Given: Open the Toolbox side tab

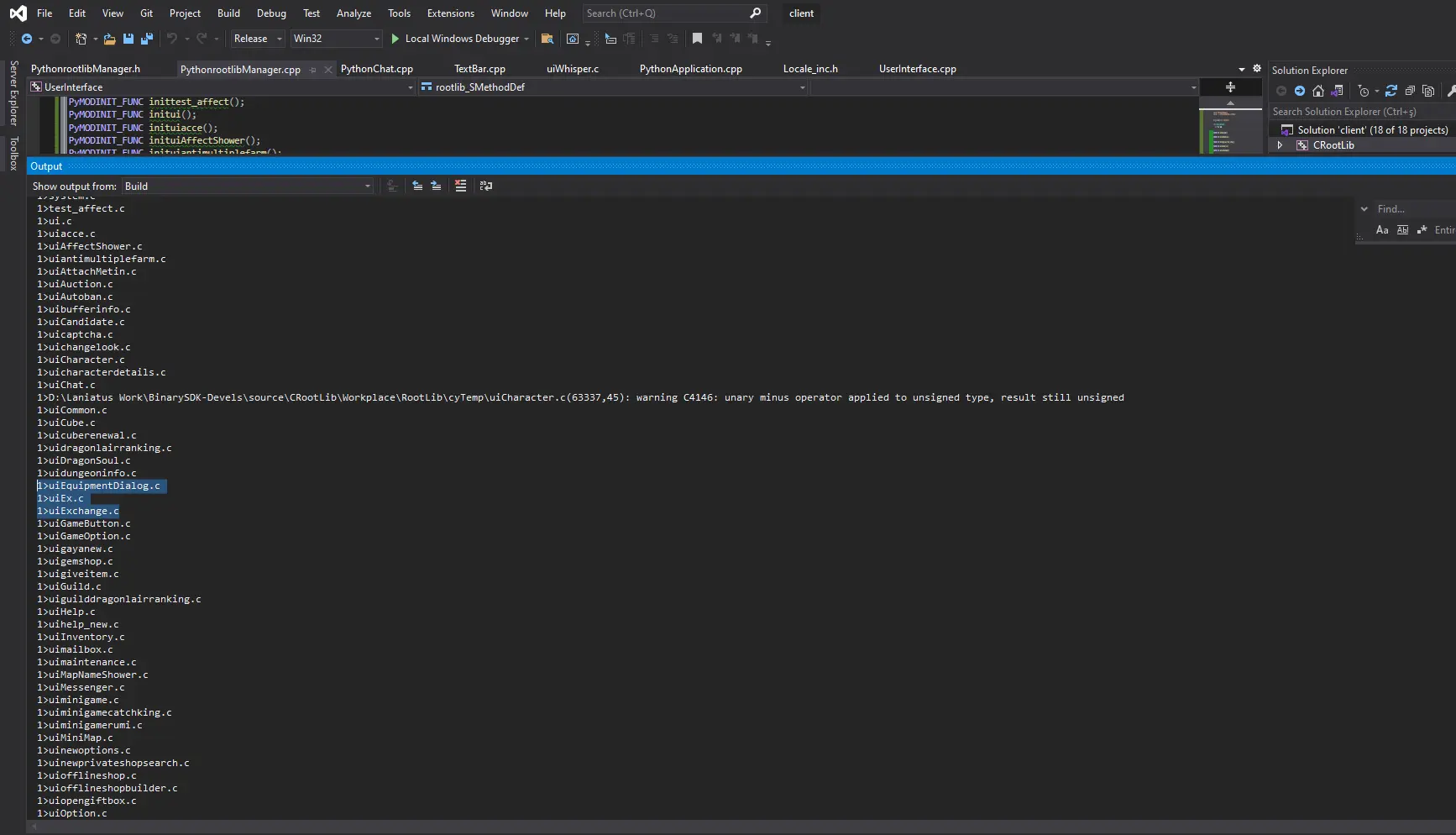Looking at the screenshot, I should [x=13, y=153].
